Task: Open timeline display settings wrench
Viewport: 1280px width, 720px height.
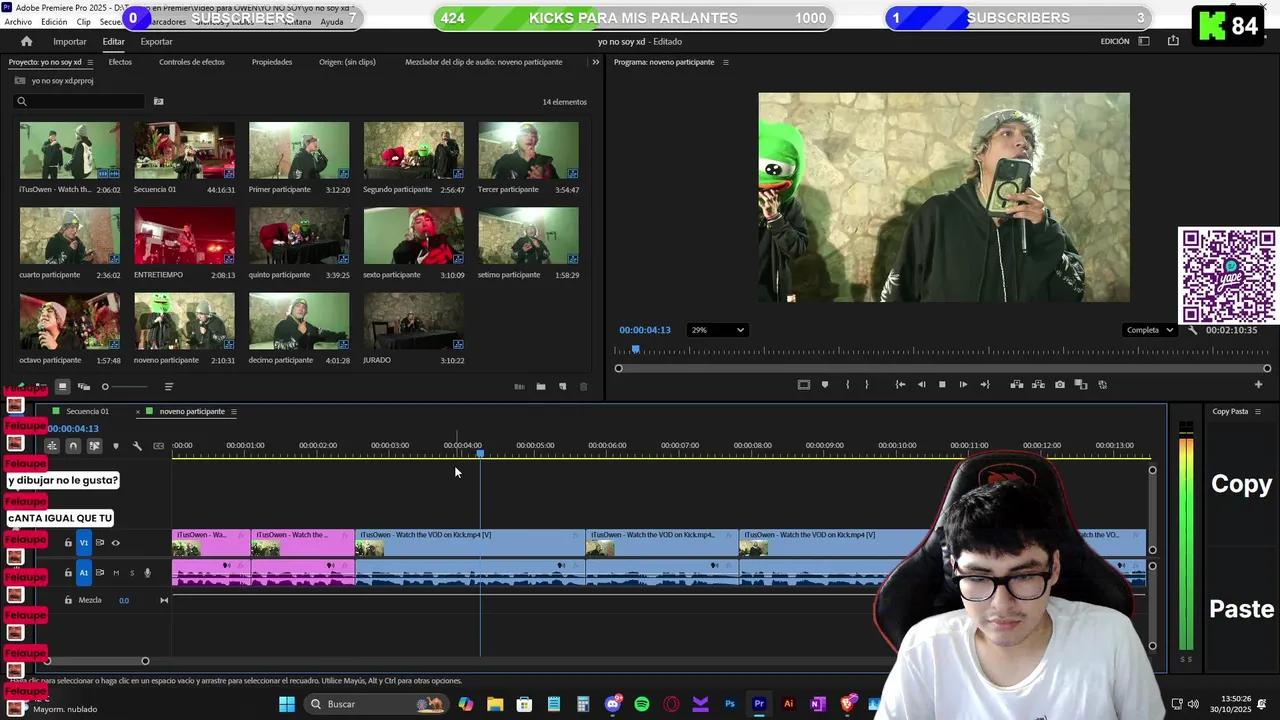Action: [x=137, y=446]
